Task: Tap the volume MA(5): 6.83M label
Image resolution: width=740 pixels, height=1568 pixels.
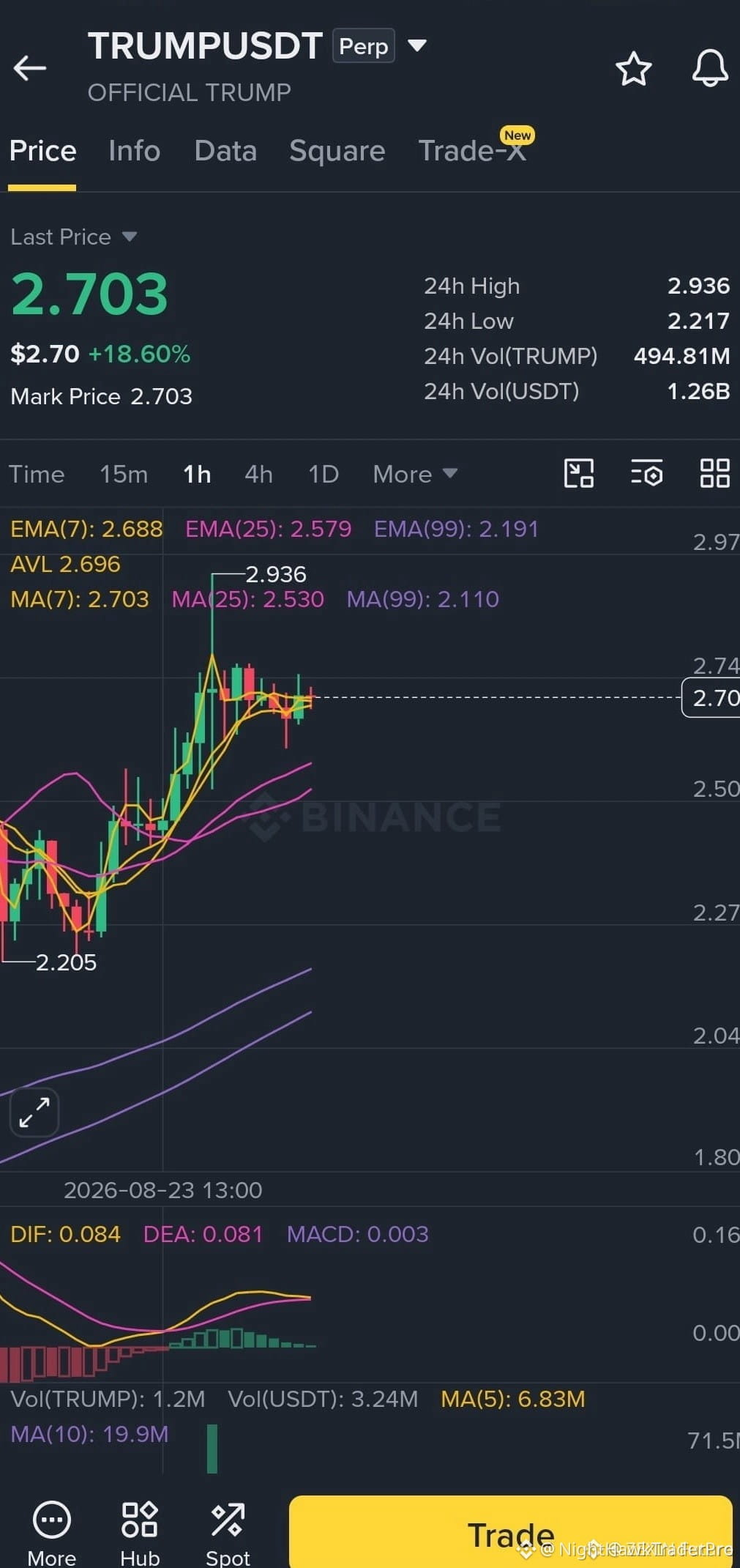Action: 513,1399
